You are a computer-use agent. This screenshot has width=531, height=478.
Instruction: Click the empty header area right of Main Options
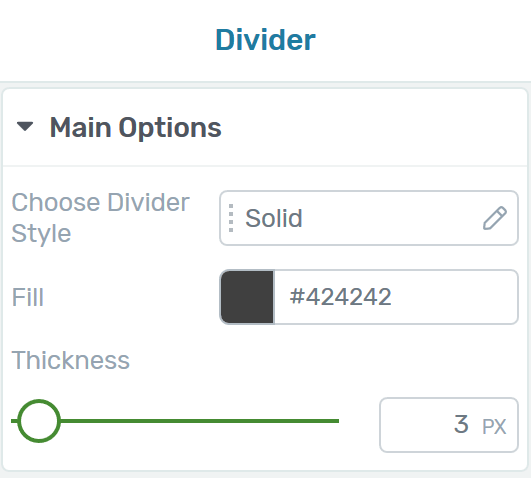tap(373, 127)
